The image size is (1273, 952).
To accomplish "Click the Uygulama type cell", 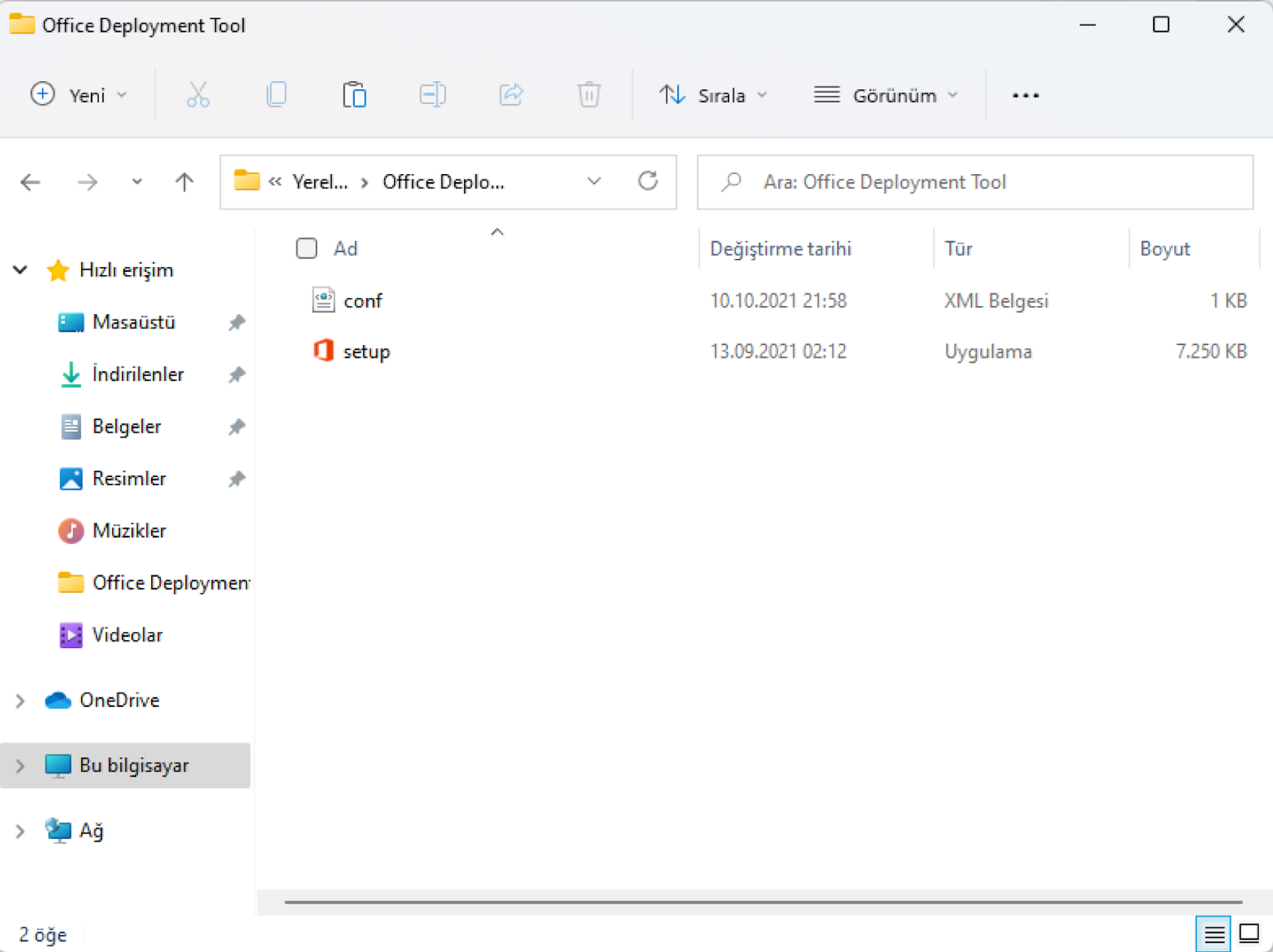I will point(988,352).
